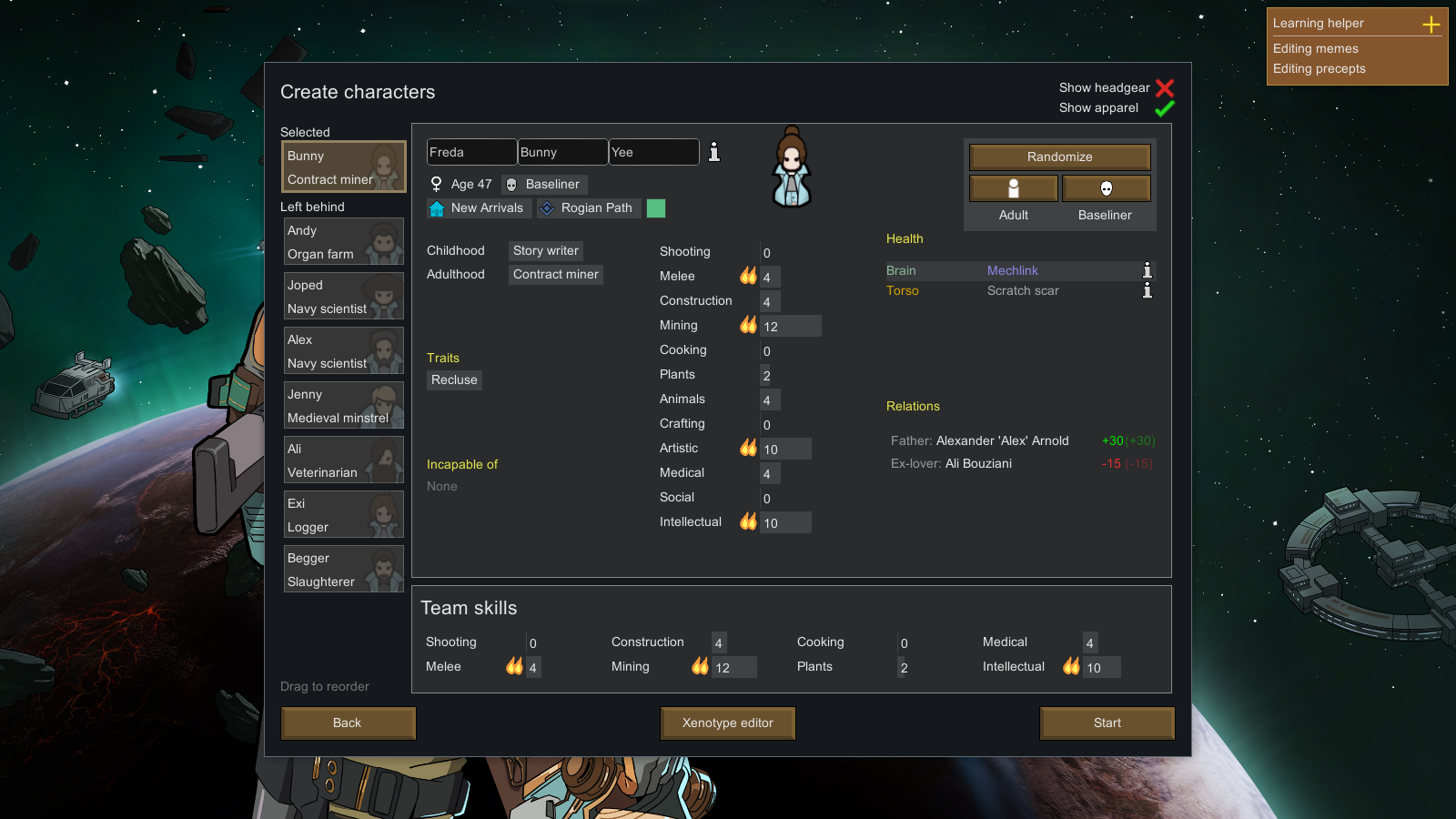Screen dimensions: 1456x819
Task: Open info for Torso Scratch scar entry
Action: pyautogui.click(x=1148, y=290)
